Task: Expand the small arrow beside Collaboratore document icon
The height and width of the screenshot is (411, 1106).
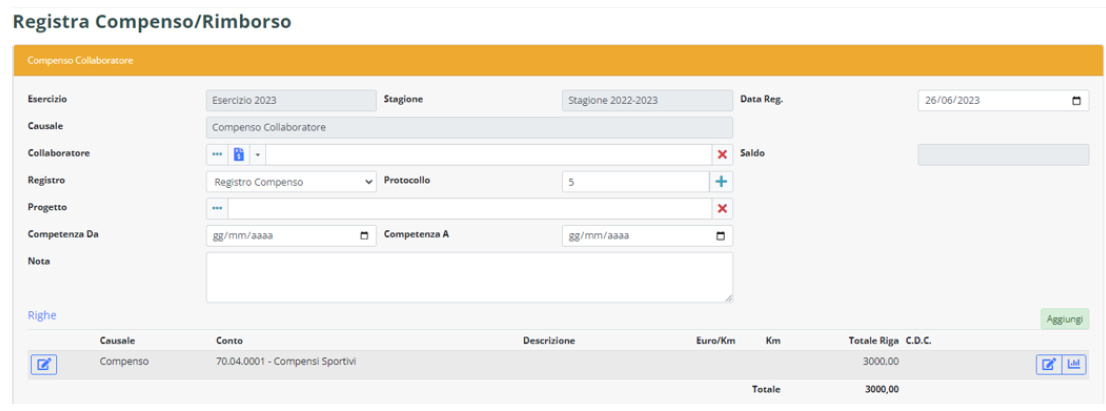Action: point(256,155)
